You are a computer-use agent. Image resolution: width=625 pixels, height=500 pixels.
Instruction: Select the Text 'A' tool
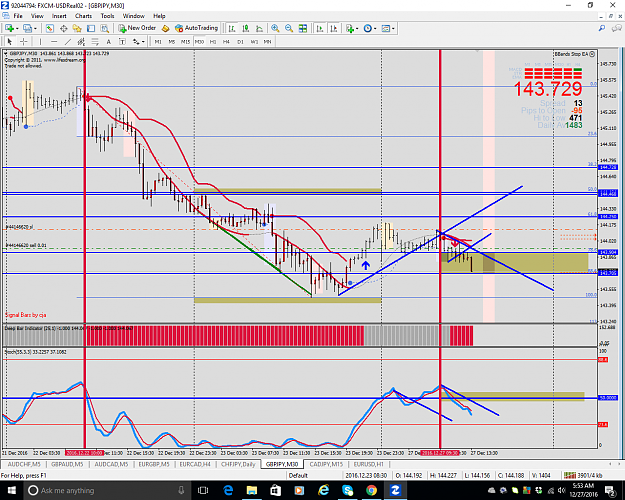pyautogui.click(x=108, y=41)
